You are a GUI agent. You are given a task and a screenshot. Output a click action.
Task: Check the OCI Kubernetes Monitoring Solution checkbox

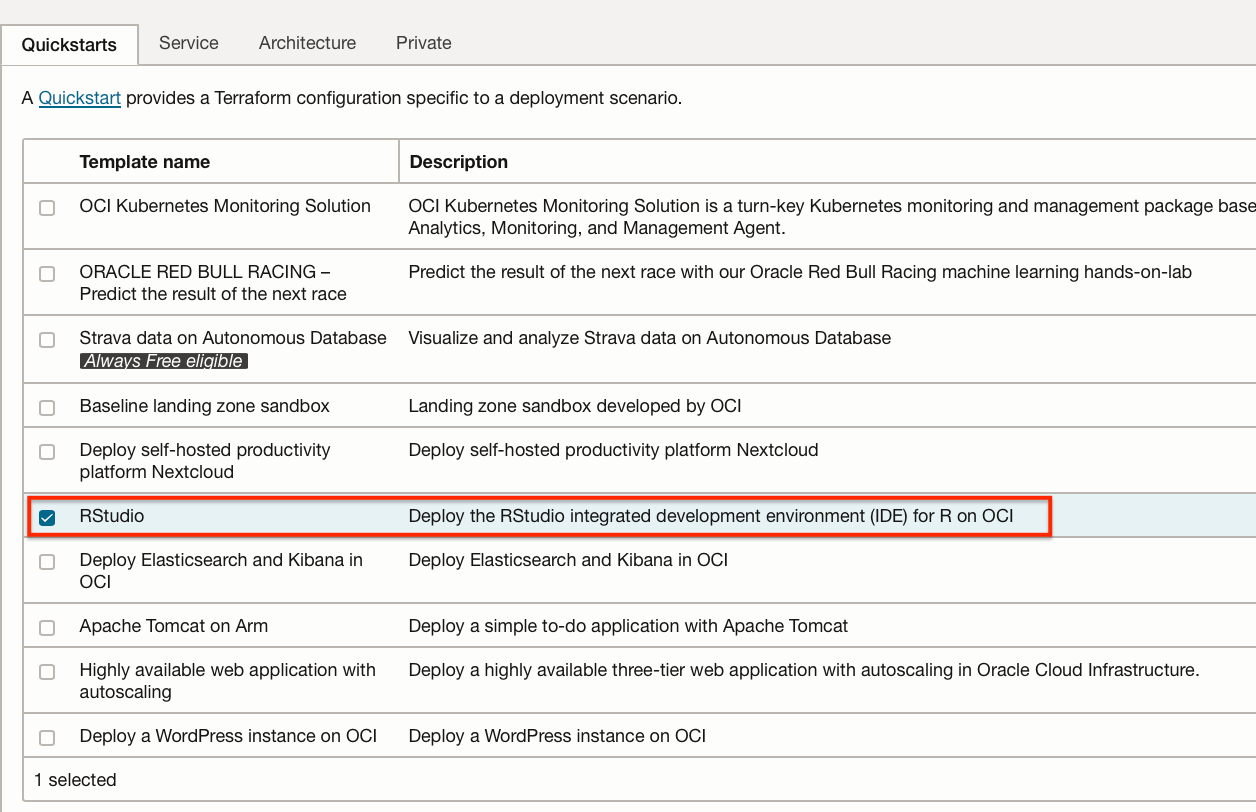(47, 208)
